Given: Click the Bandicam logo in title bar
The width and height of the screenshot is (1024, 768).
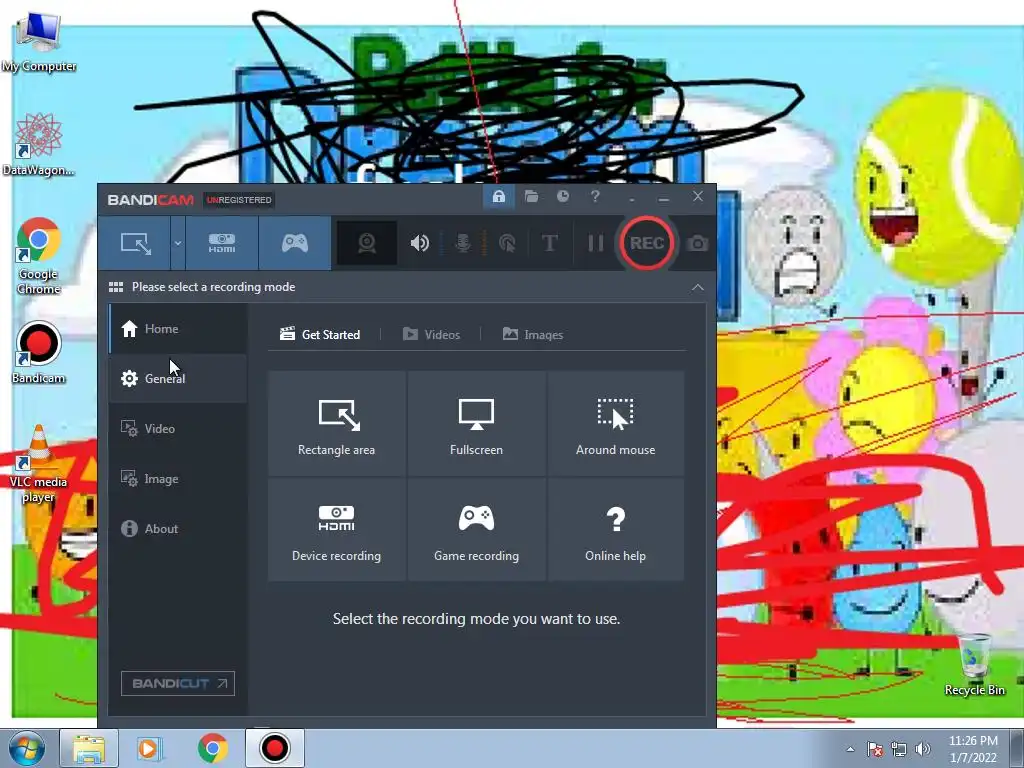Looking at the screenshot, I should (x=151, y=200).
